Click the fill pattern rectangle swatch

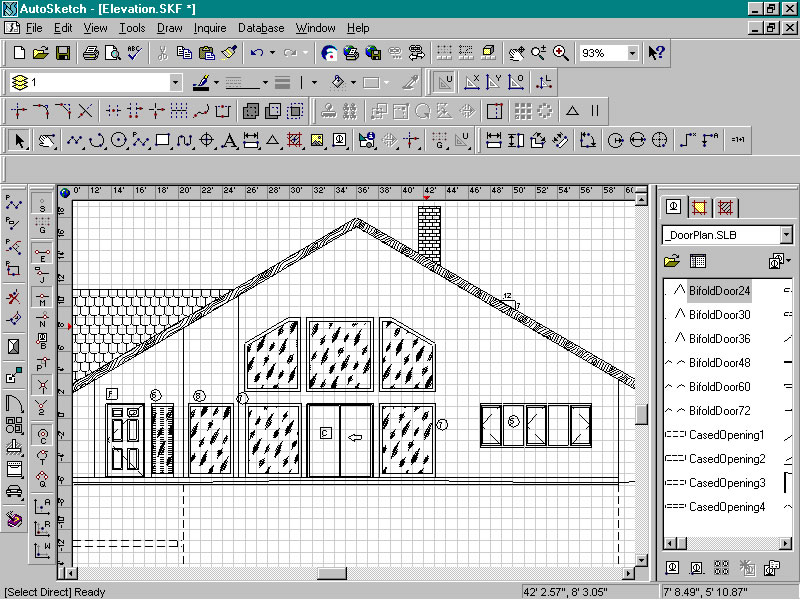(371, 82)
